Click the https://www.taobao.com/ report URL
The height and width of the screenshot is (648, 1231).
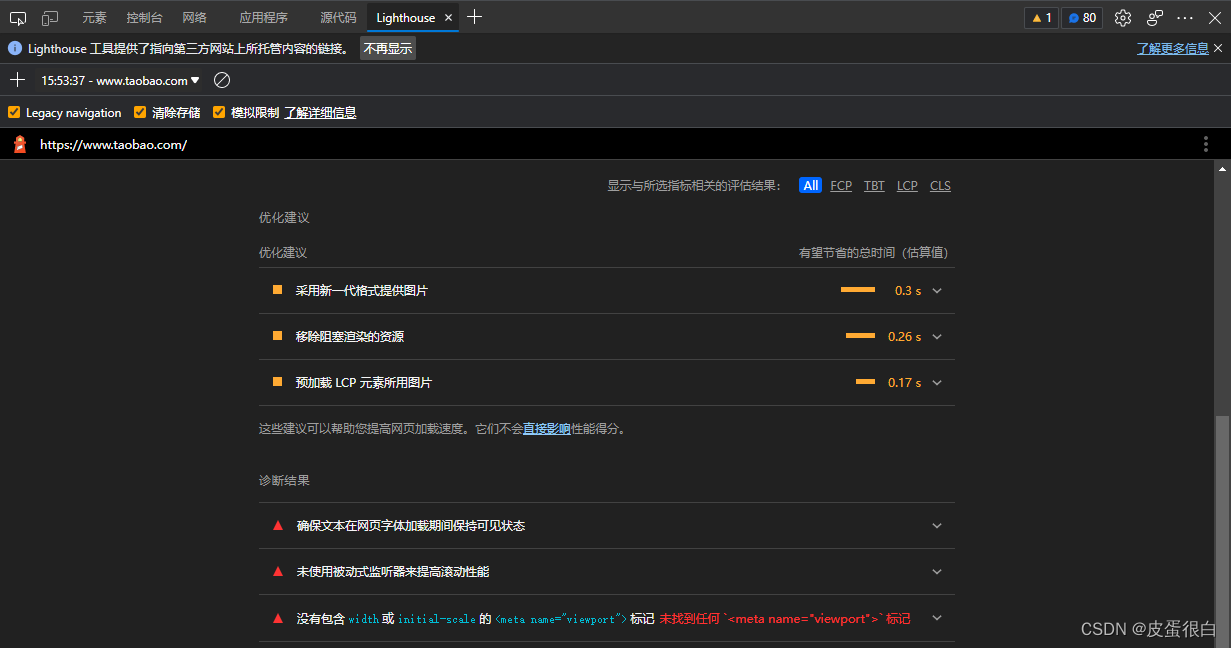point(113,145)
